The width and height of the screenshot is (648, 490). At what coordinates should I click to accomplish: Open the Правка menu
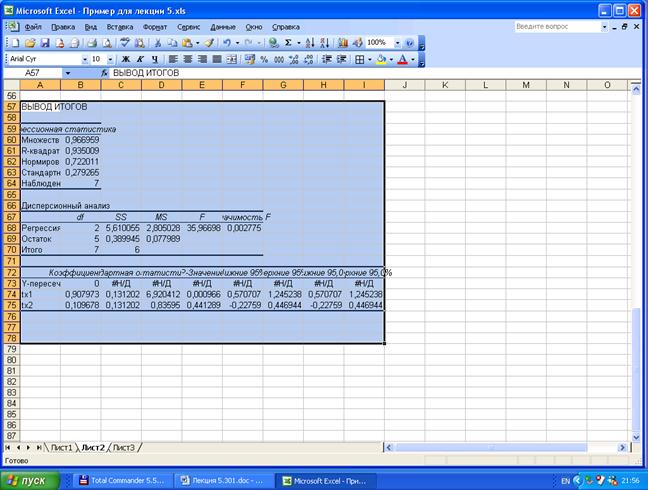tap(63, 27)
